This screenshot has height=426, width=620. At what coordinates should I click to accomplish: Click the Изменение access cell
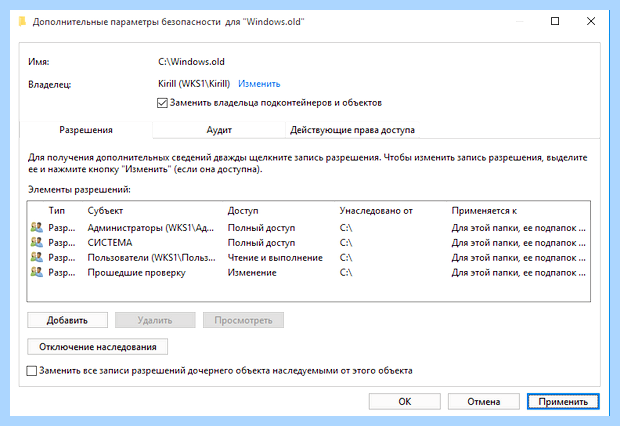(x=252, y=273)
